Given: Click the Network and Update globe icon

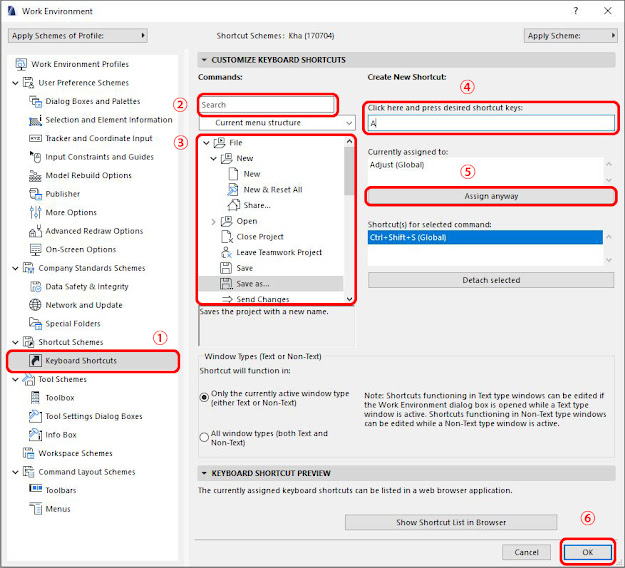Looking at the screenshot, I should 35,305.
